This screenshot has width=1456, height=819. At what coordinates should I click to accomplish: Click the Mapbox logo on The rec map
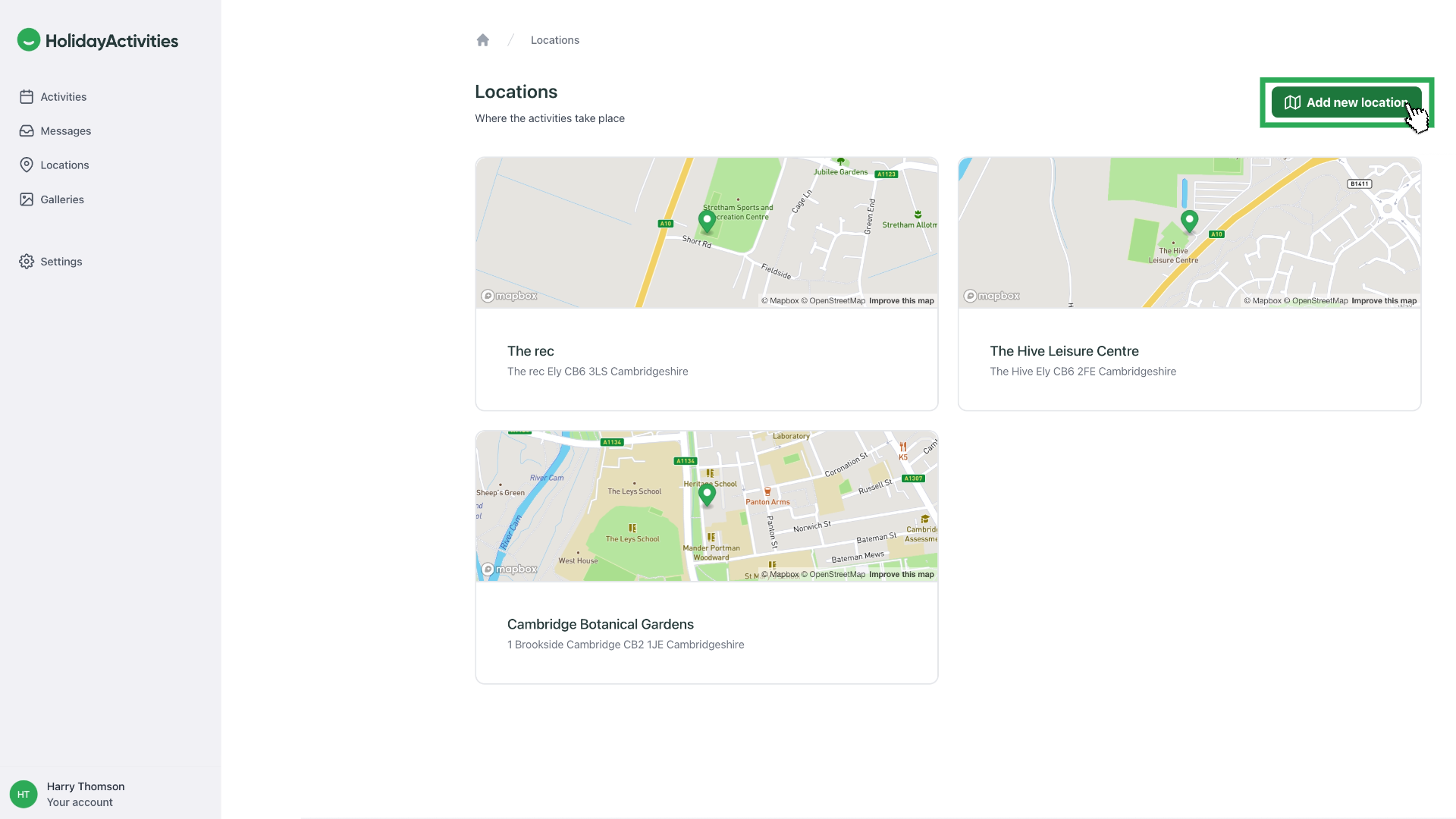[509, 295]
